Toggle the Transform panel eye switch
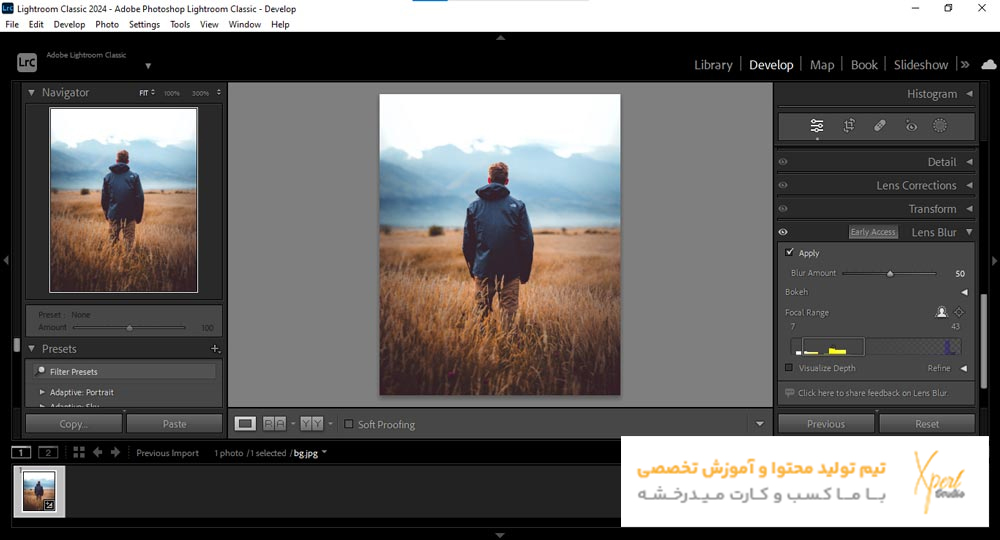Screen dimensions: 1000x540 click(x=783, y=208)
